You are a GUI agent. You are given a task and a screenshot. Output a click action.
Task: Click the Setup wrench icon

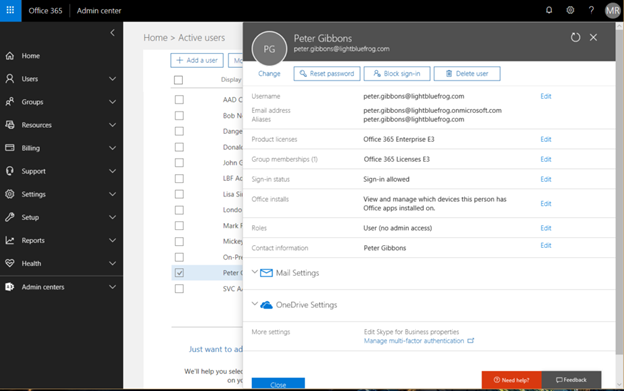10,217
